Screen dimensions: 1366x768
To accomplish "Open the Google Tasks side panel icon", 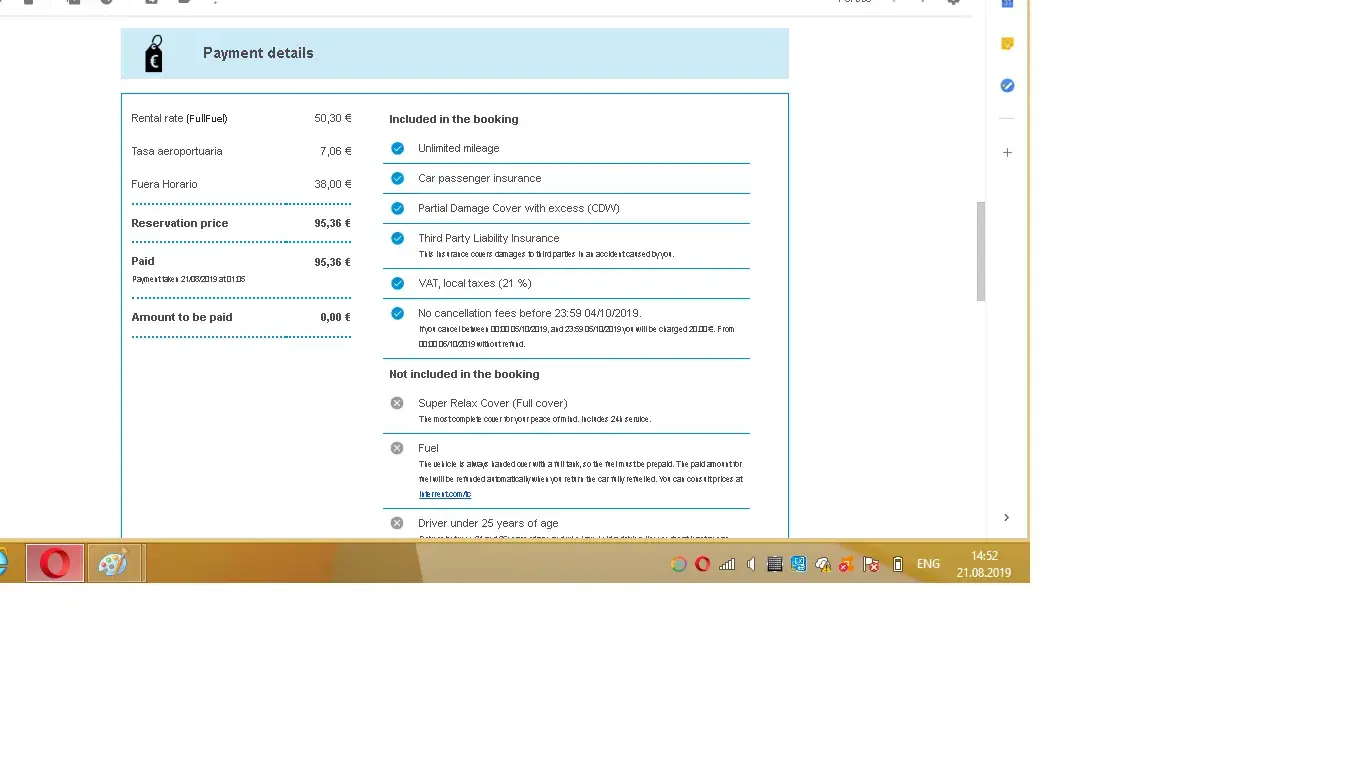I will [x=1007, y=86].
